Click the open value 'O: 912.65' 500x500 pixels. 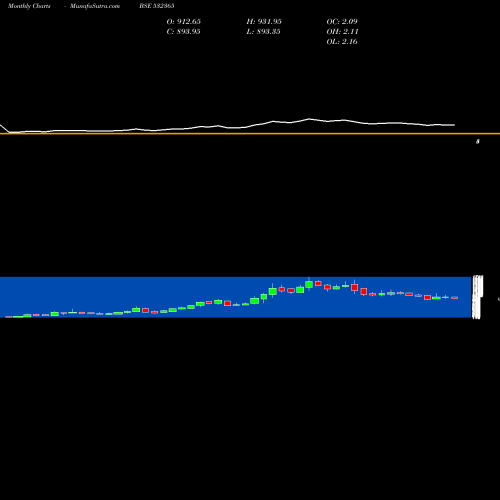pyautogui.click(x=184, y=21)
